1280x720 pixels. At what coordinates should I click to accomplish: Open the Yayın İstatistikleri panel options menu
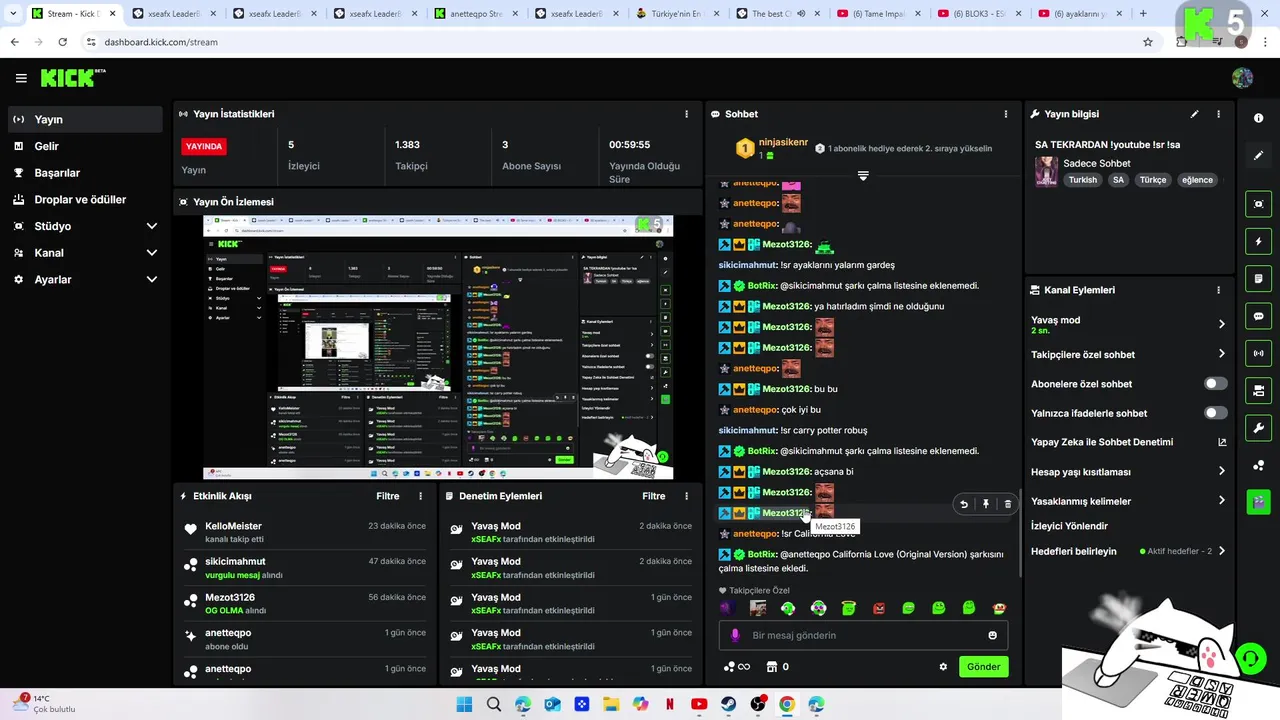pyautogui.click(x=686, y=114)
